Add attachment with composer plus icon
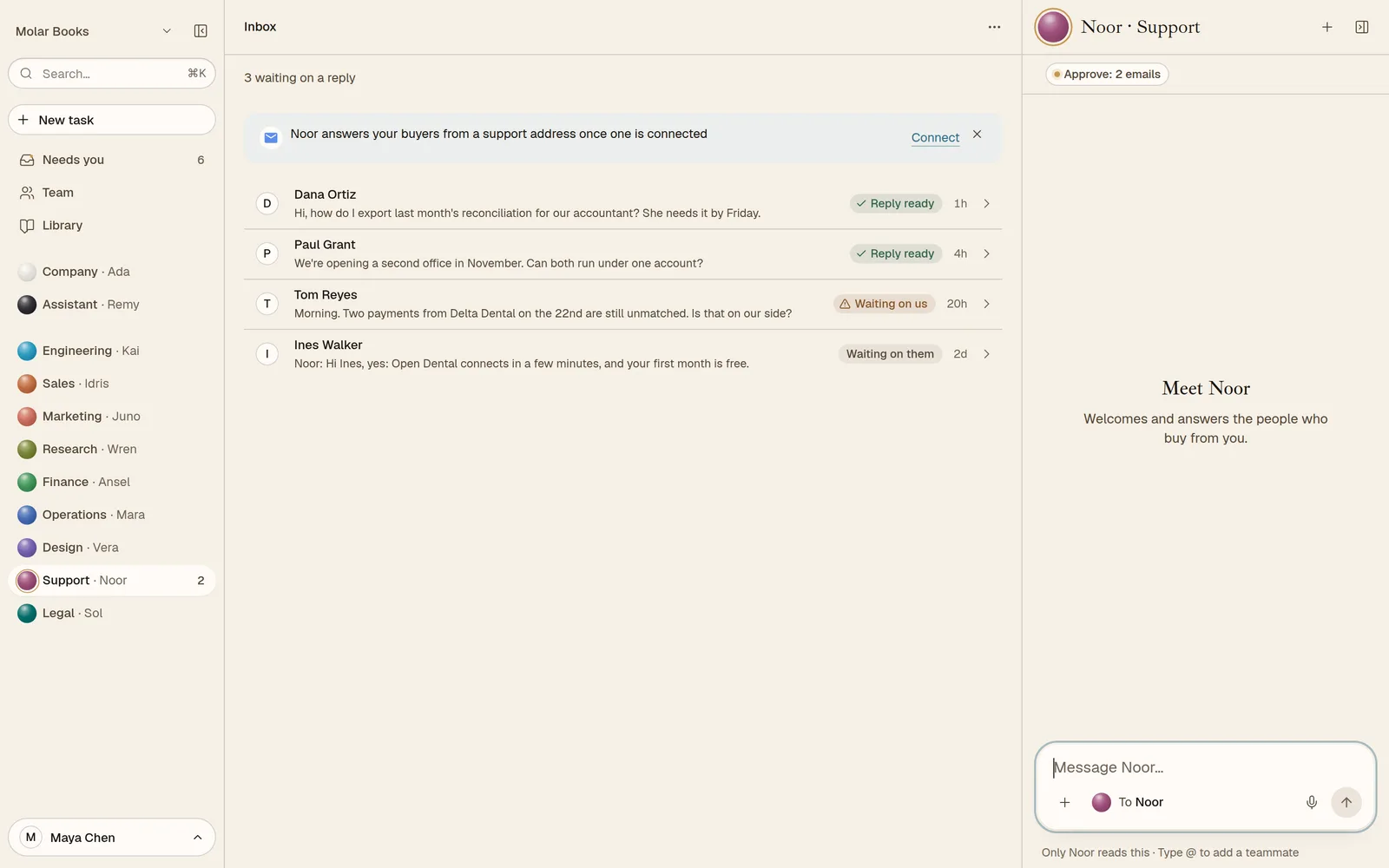The width and height of the screenshot is (1389, 868). (x=1064, y=803)
